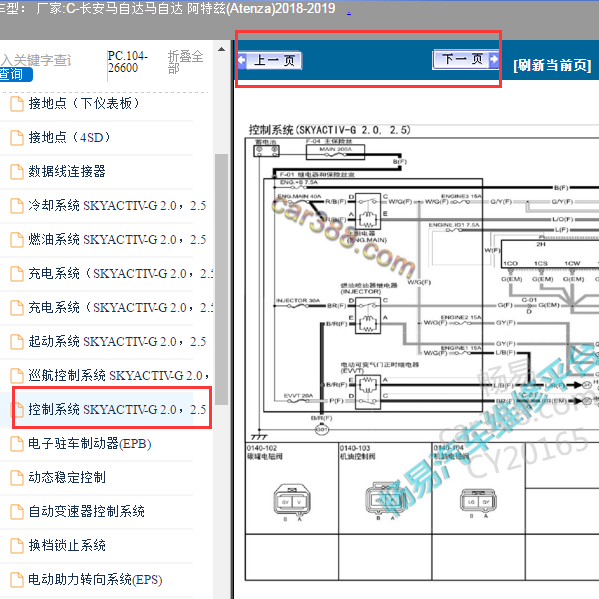The image size is (599, 599).
Task: Click the small link after Atenza 2018-2019 title
Action: coord(349,13)
